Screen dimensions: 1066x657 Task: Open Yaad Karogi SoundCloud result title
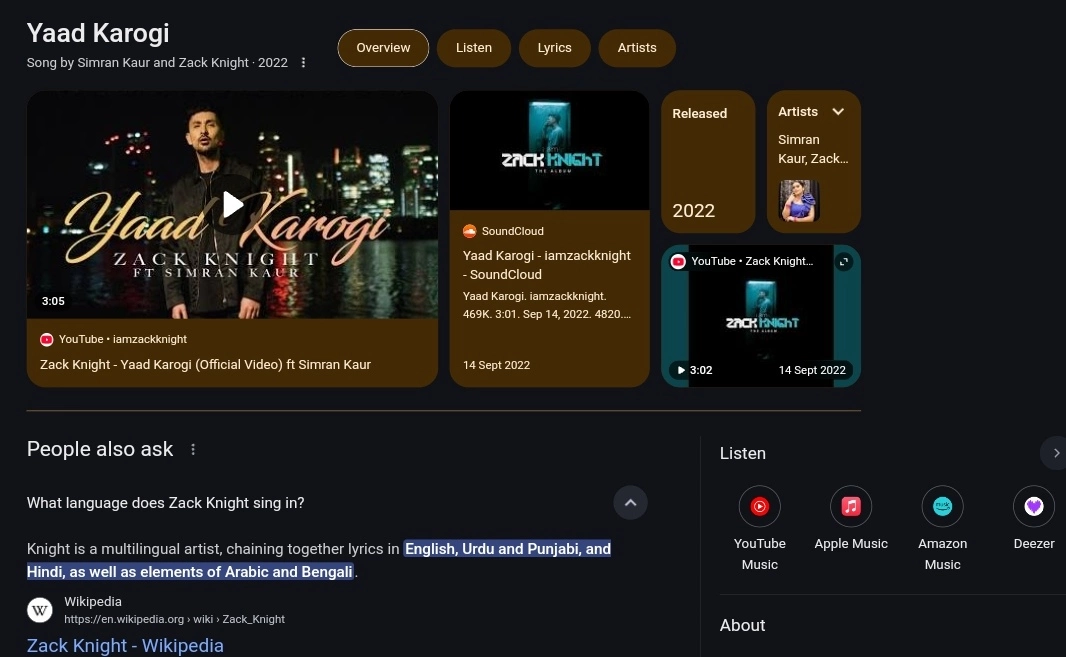point(547,265)
